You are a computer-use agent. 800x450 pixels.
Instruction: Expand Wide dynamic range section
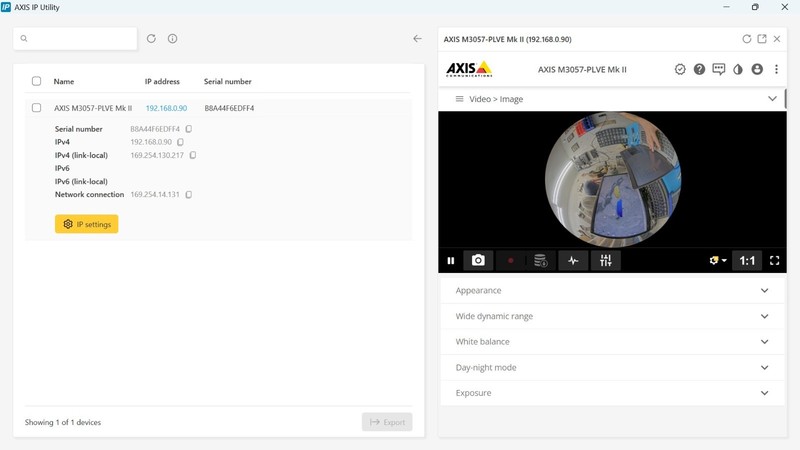point(612,316)
